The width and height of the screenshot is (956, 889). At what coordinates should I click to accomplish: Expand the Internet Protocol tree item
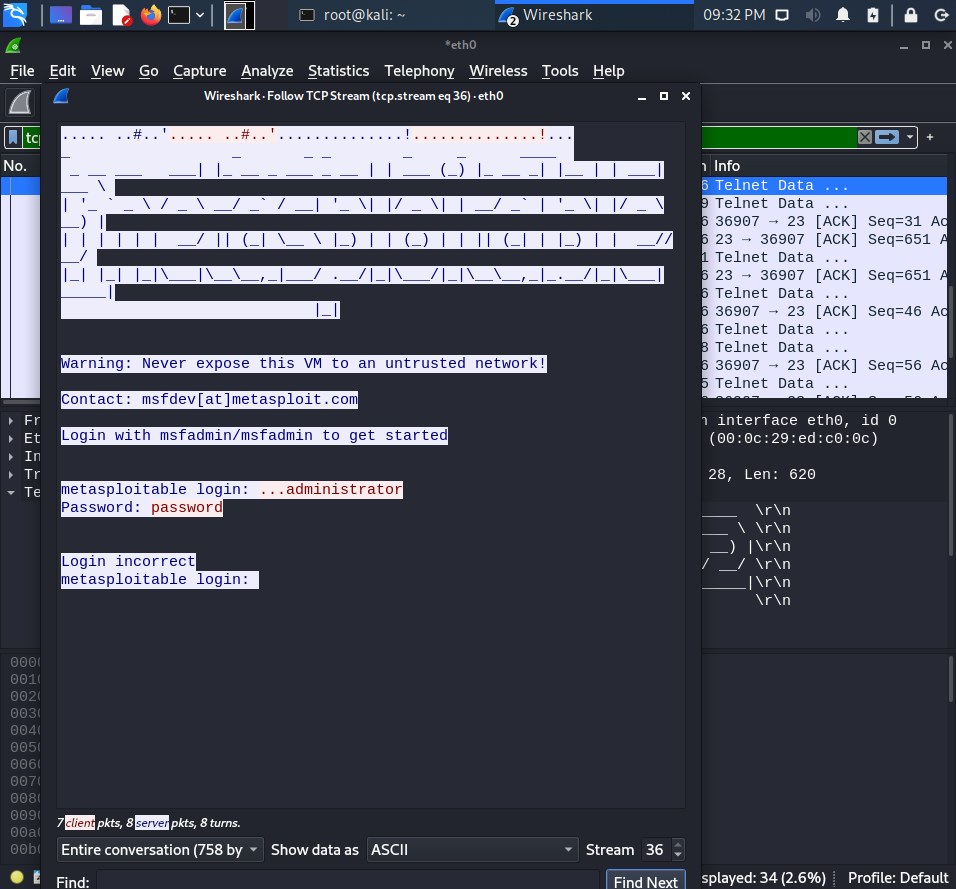(11, 457)
